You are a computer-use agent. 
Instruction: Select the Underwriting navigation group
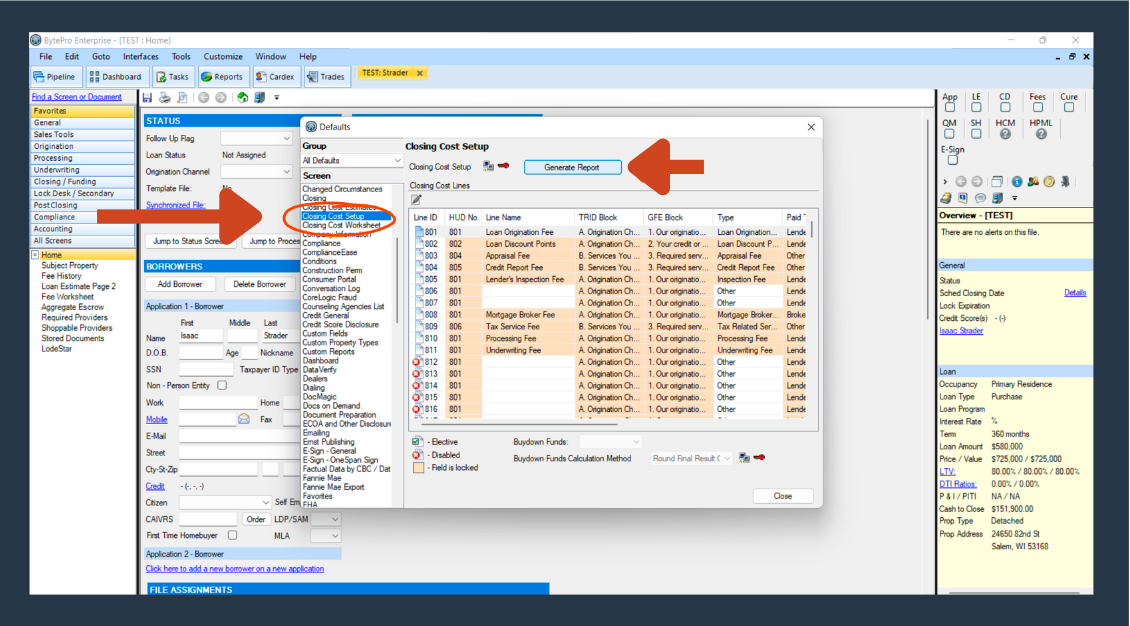pos(82,170)
